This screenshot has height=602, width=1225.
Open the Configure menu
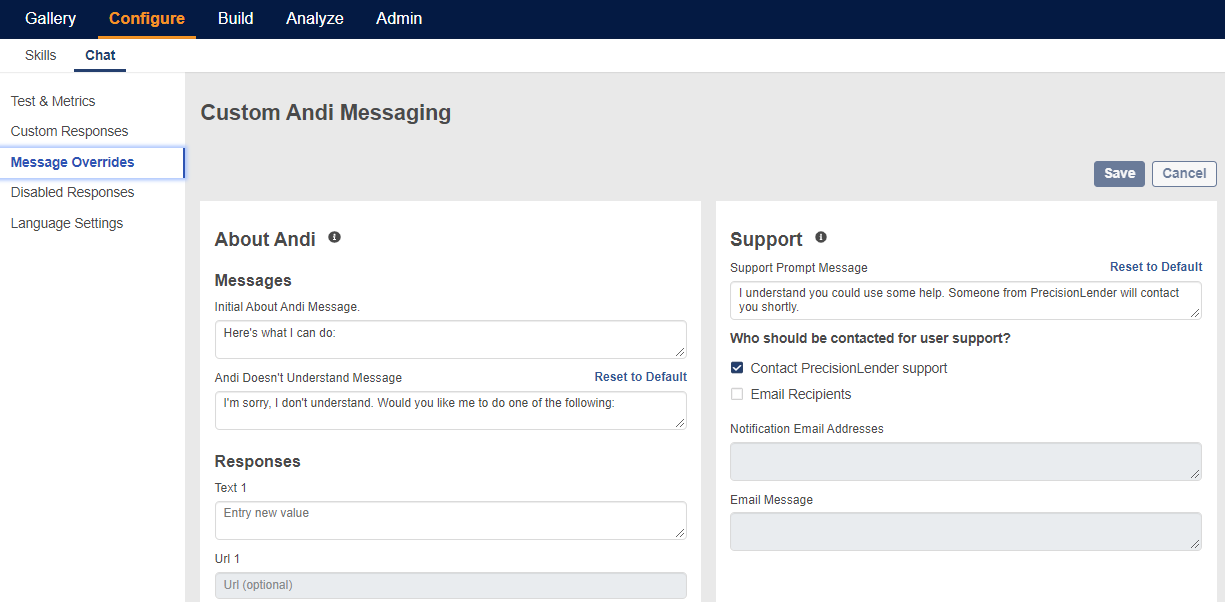point(147,19)
